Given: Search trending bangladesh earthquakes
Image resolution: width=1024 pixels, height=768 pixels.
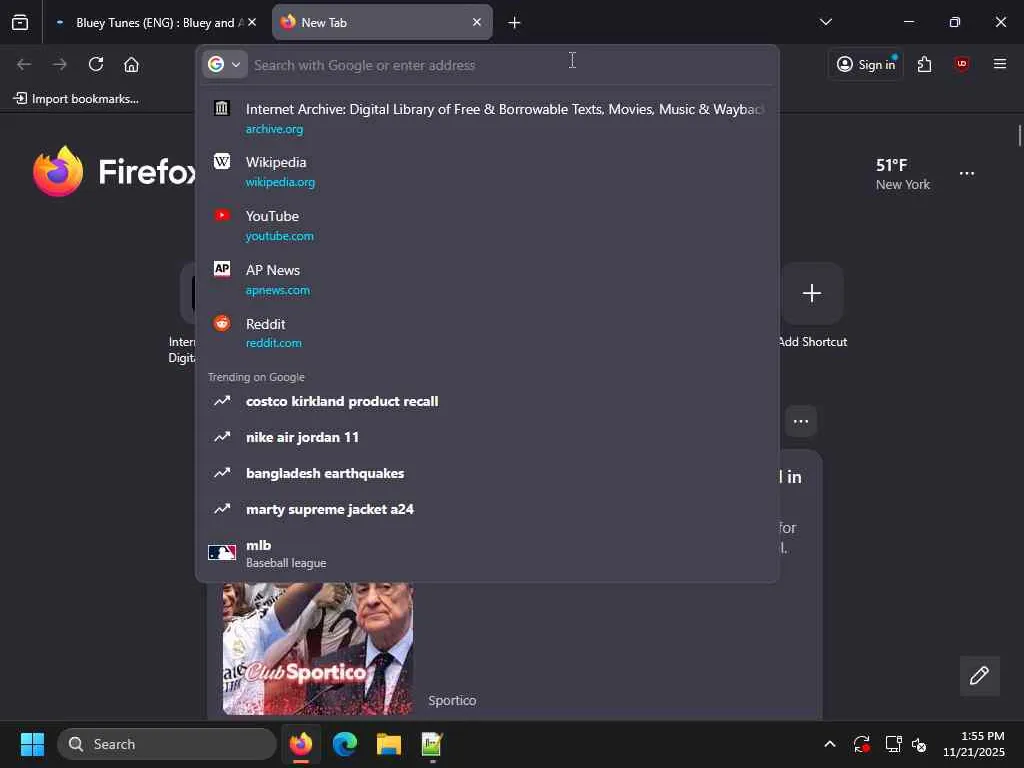Looking at the screenshot, I should (487, 473).
